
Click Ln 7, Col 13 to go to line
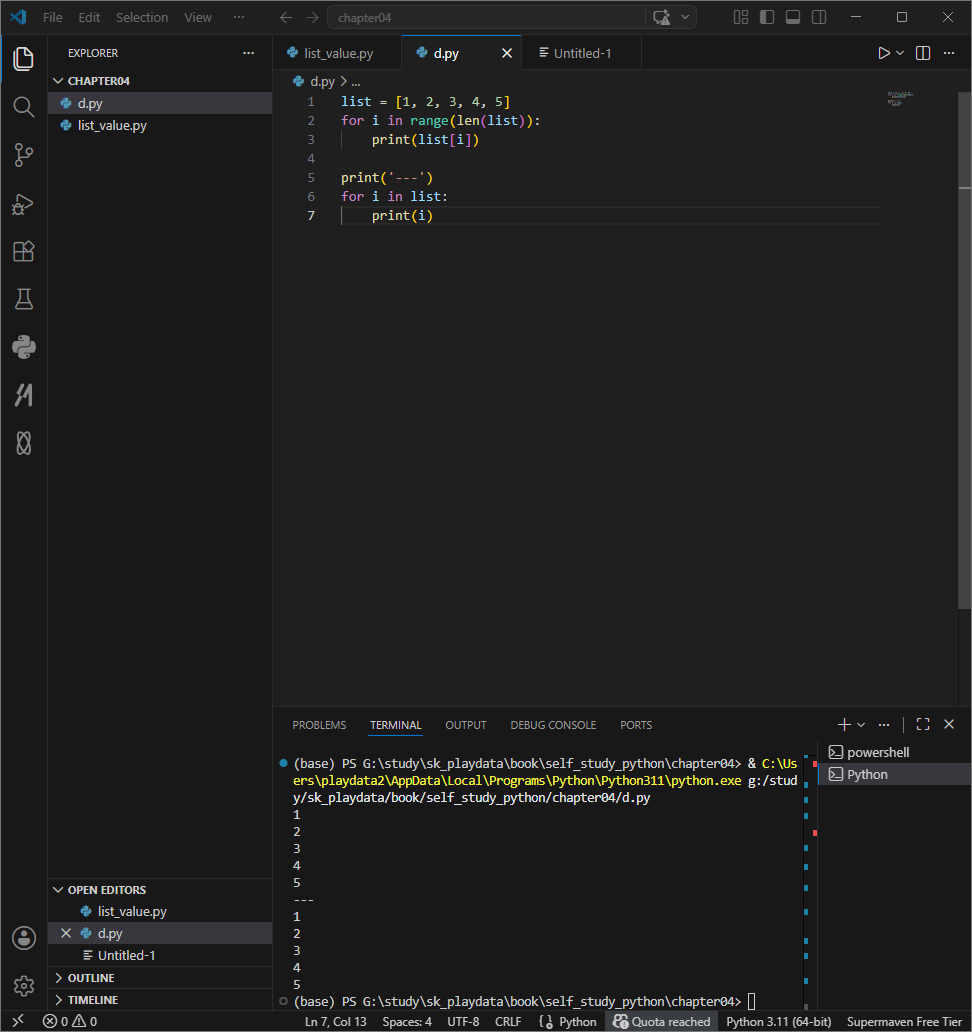[x=336, y=1021]
